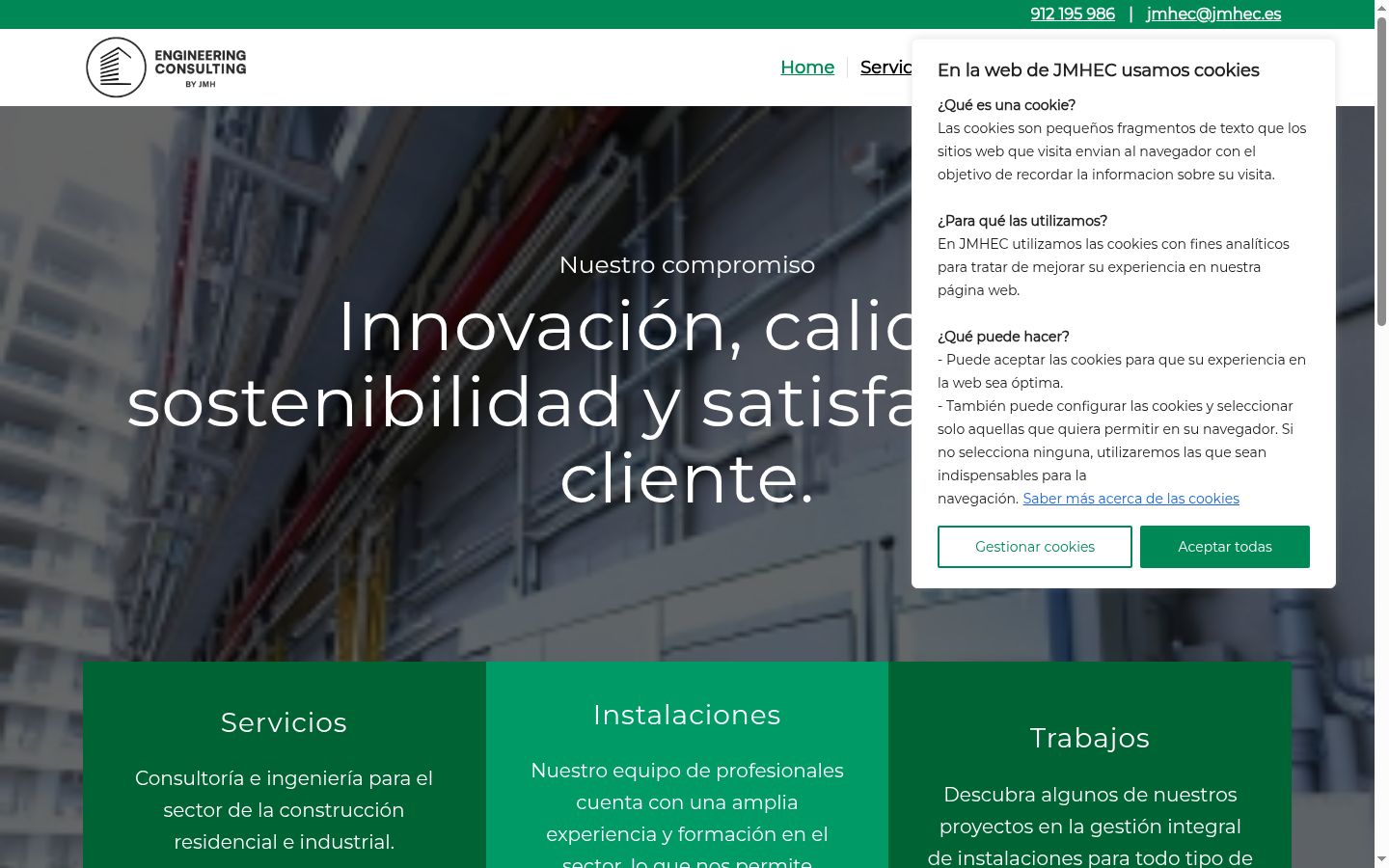Click the cookie banner title text
1389x868 pixels.
(1099, 70)
